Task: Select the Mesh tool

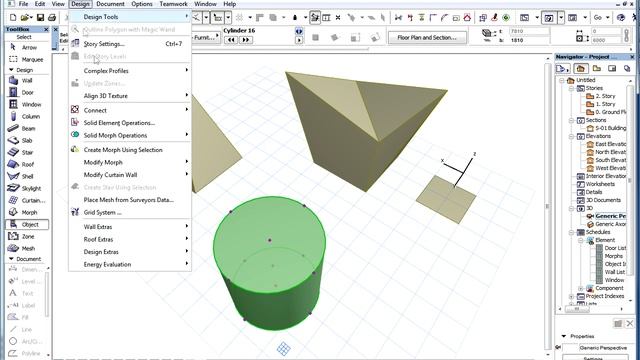Action: click(x=23, y=248)
